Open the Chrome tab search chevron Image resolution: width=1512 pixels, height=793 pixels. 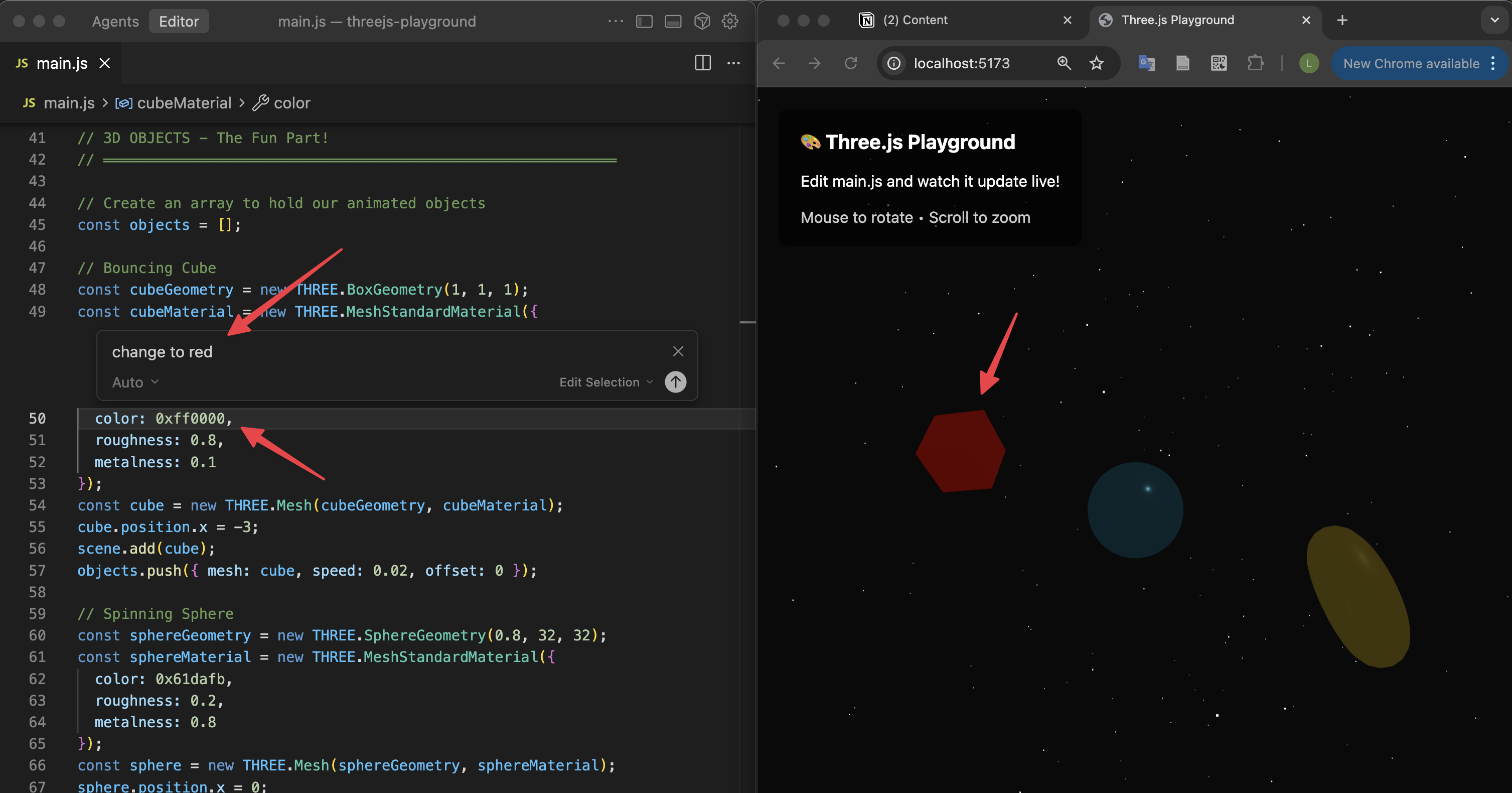click(1494, 21)
